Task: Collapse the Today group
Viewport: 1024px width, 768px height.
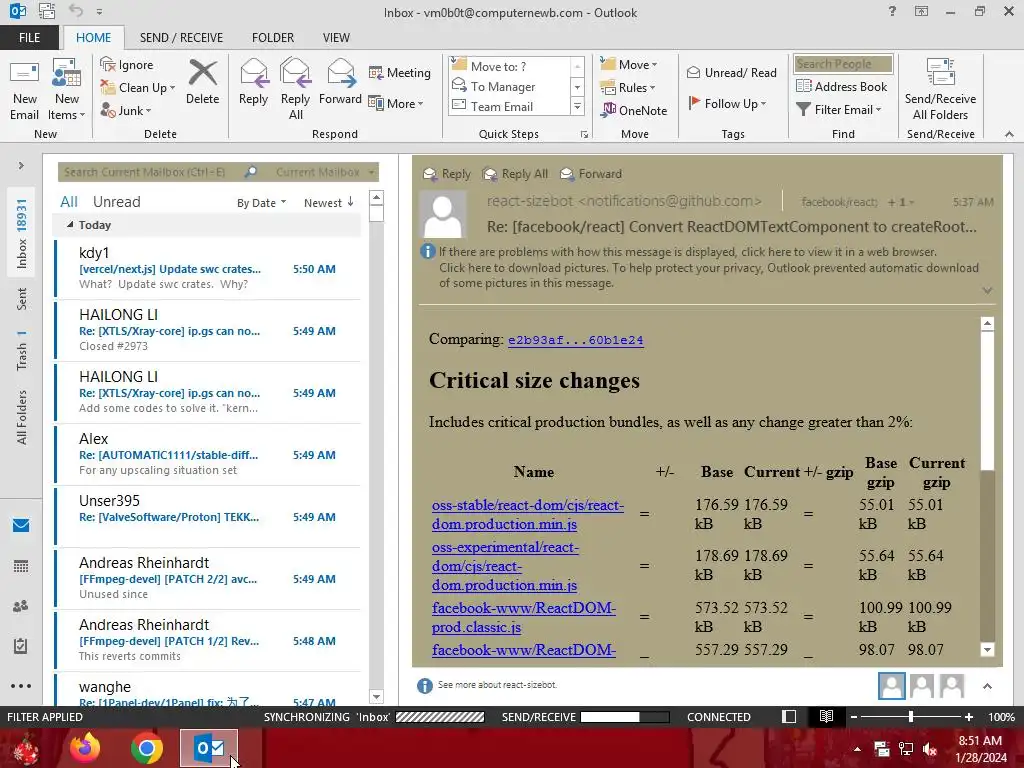Action: tap(70, 225)
